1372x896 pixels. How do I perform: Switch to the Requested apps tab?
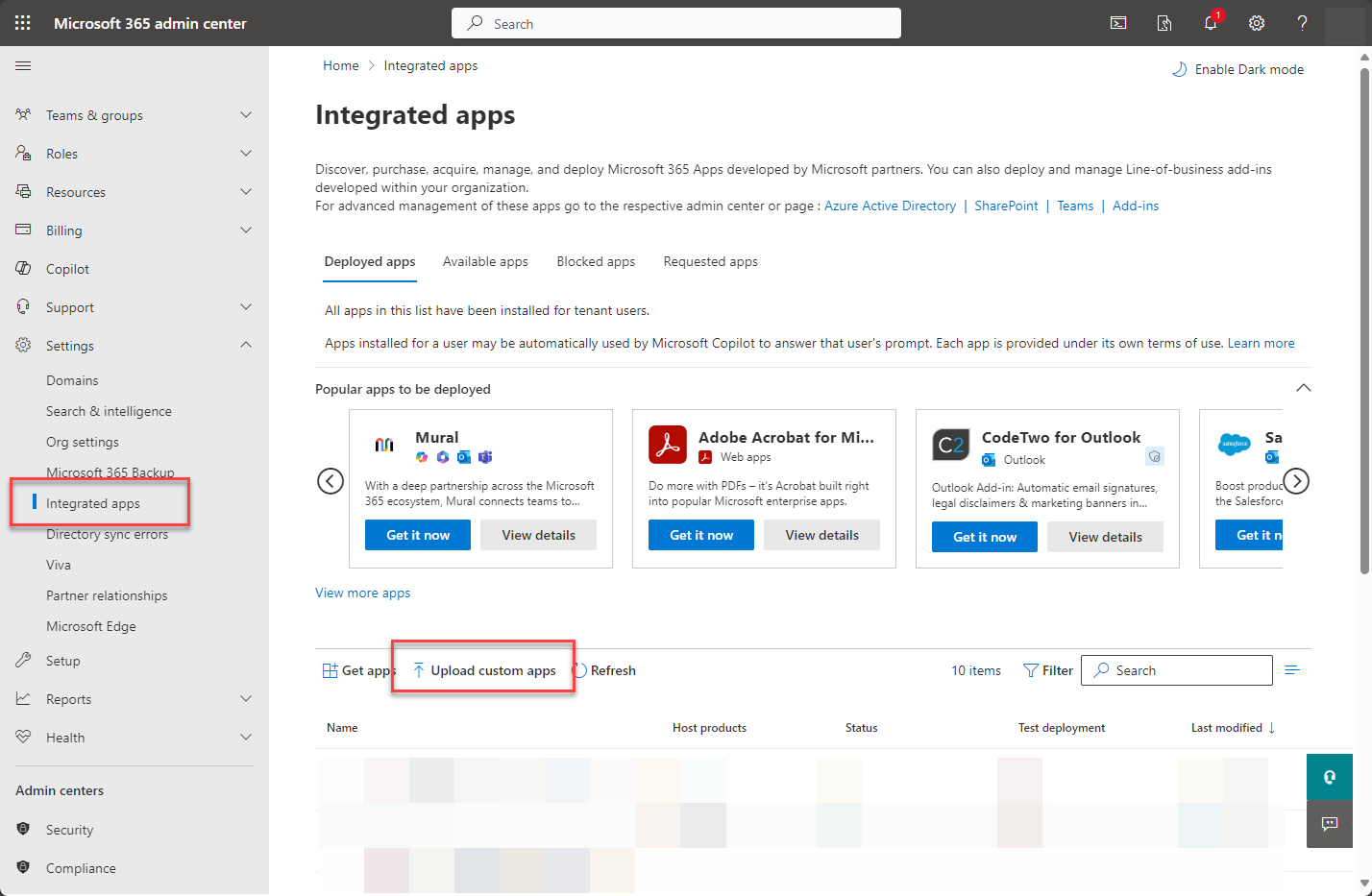710,261
